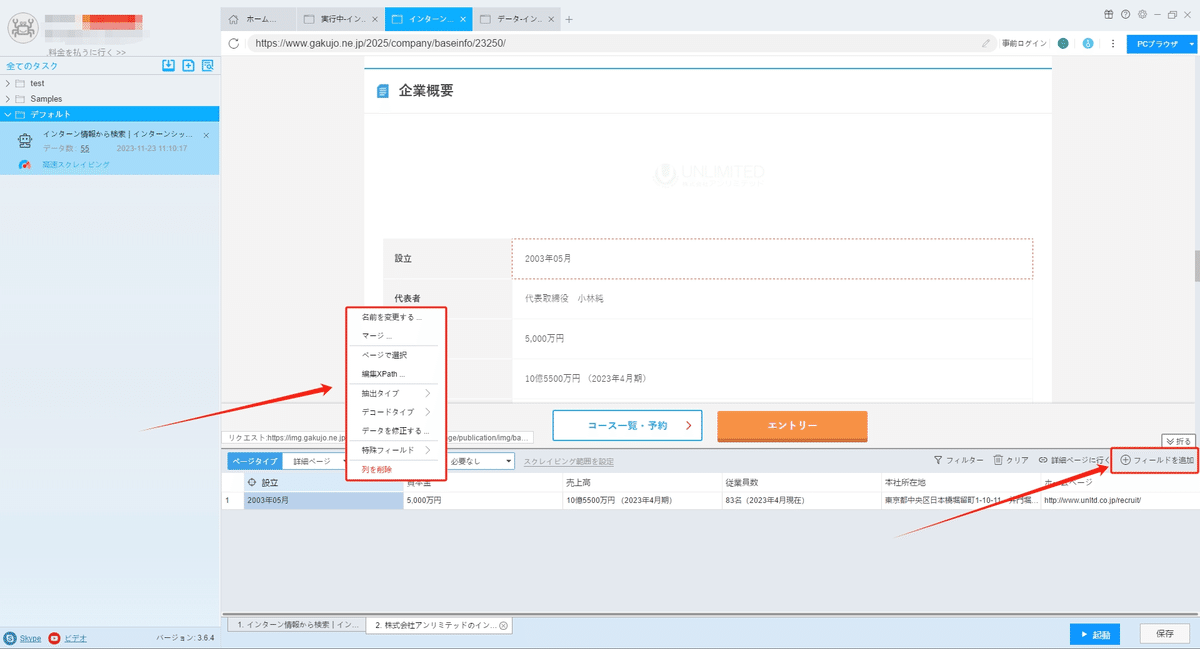Image resolution: width=1200 pixels, height=649 pixels.
Task: Expand デコードタイプ submenu
Action: click(396, 412)
